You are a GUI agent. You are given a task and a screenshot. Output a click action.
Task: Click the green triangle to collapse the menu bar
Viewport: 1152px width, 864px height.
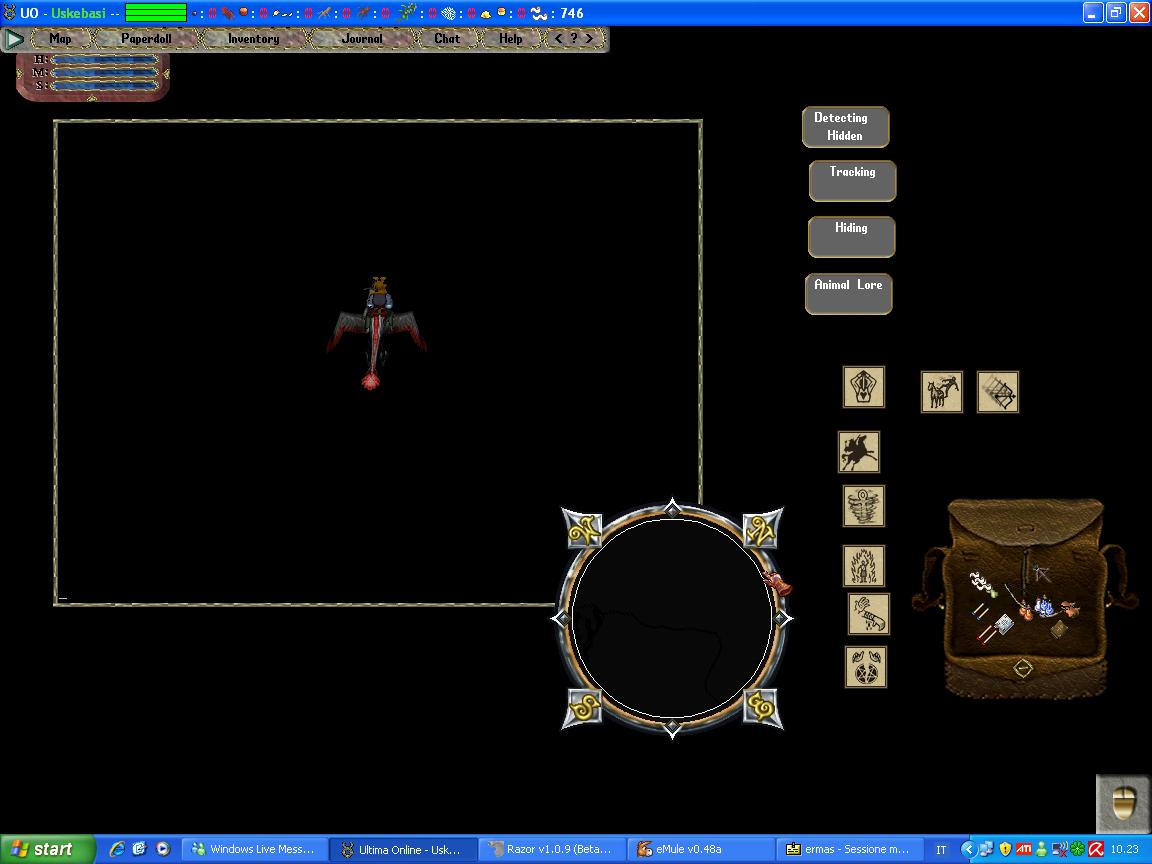pyautogui.click(x=14, y=39)
